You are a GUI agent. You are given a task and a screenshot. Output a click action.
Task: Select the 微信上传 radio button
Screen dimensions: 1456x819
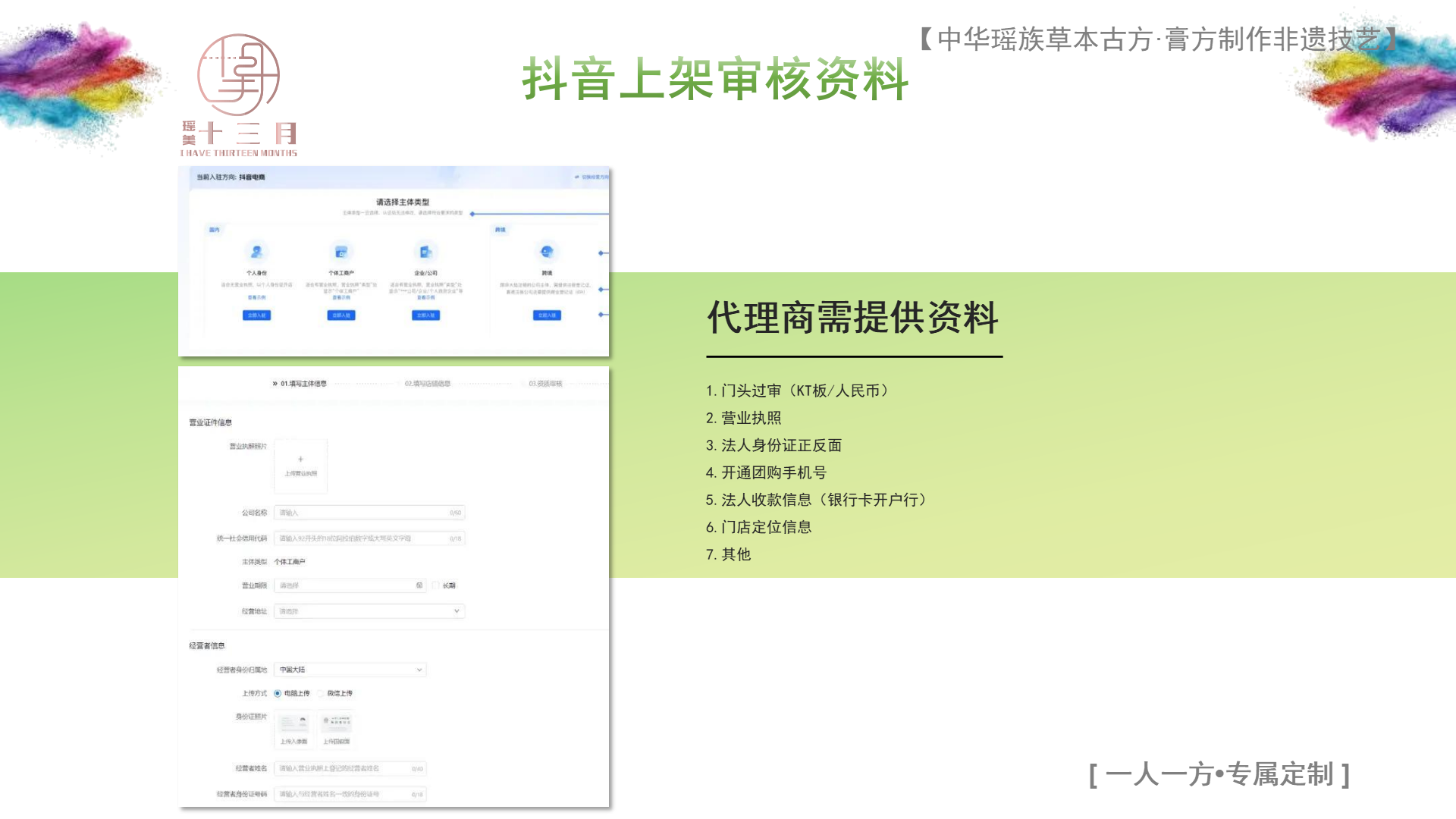coord(321,693)
